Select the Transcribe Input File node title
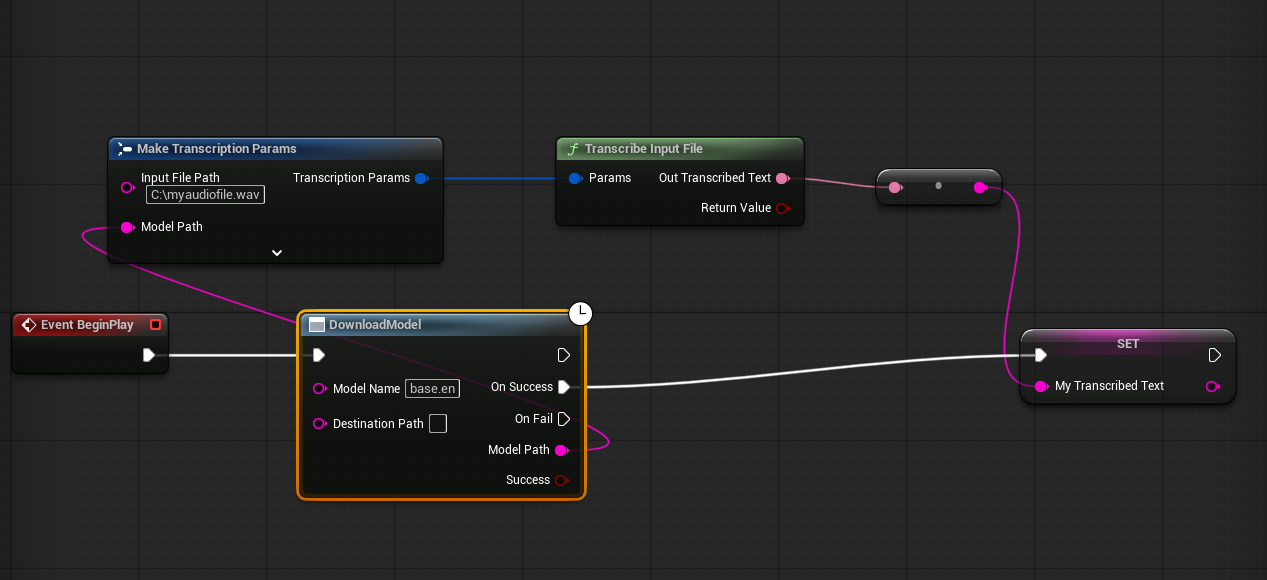 [x=644, y=149]
